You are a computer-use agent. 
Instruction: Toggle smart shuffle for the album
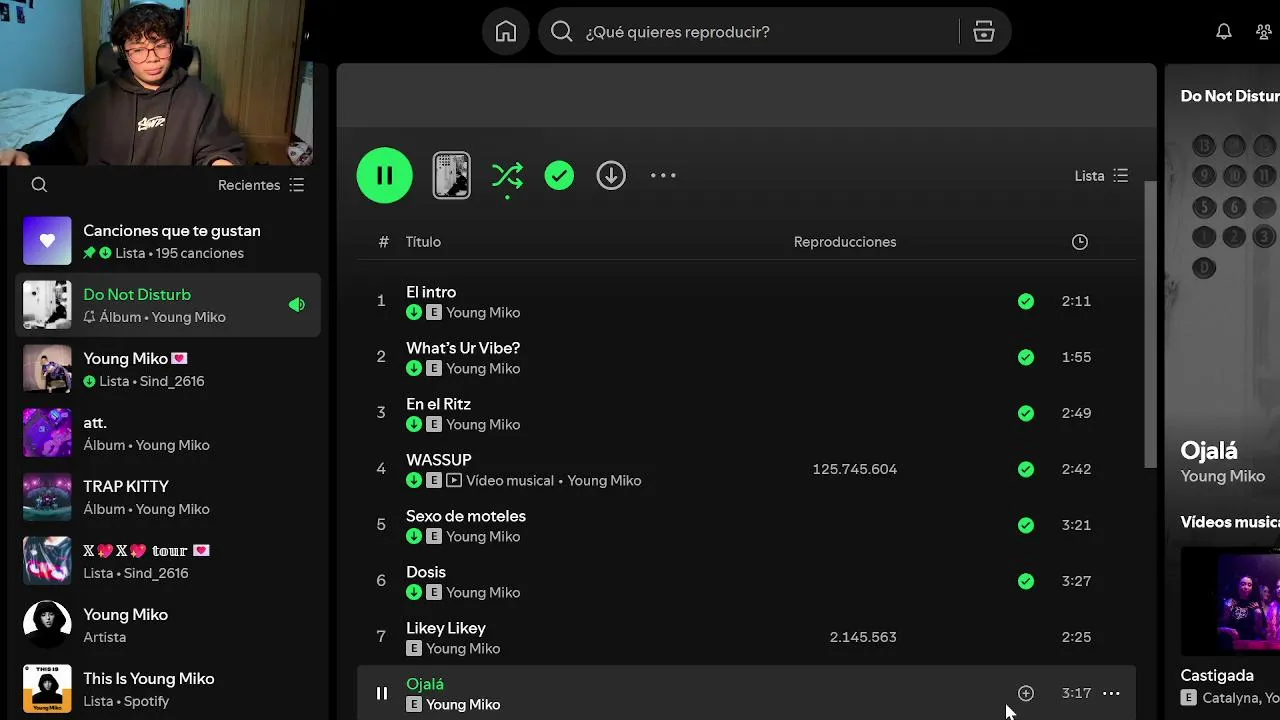(507, 176)
